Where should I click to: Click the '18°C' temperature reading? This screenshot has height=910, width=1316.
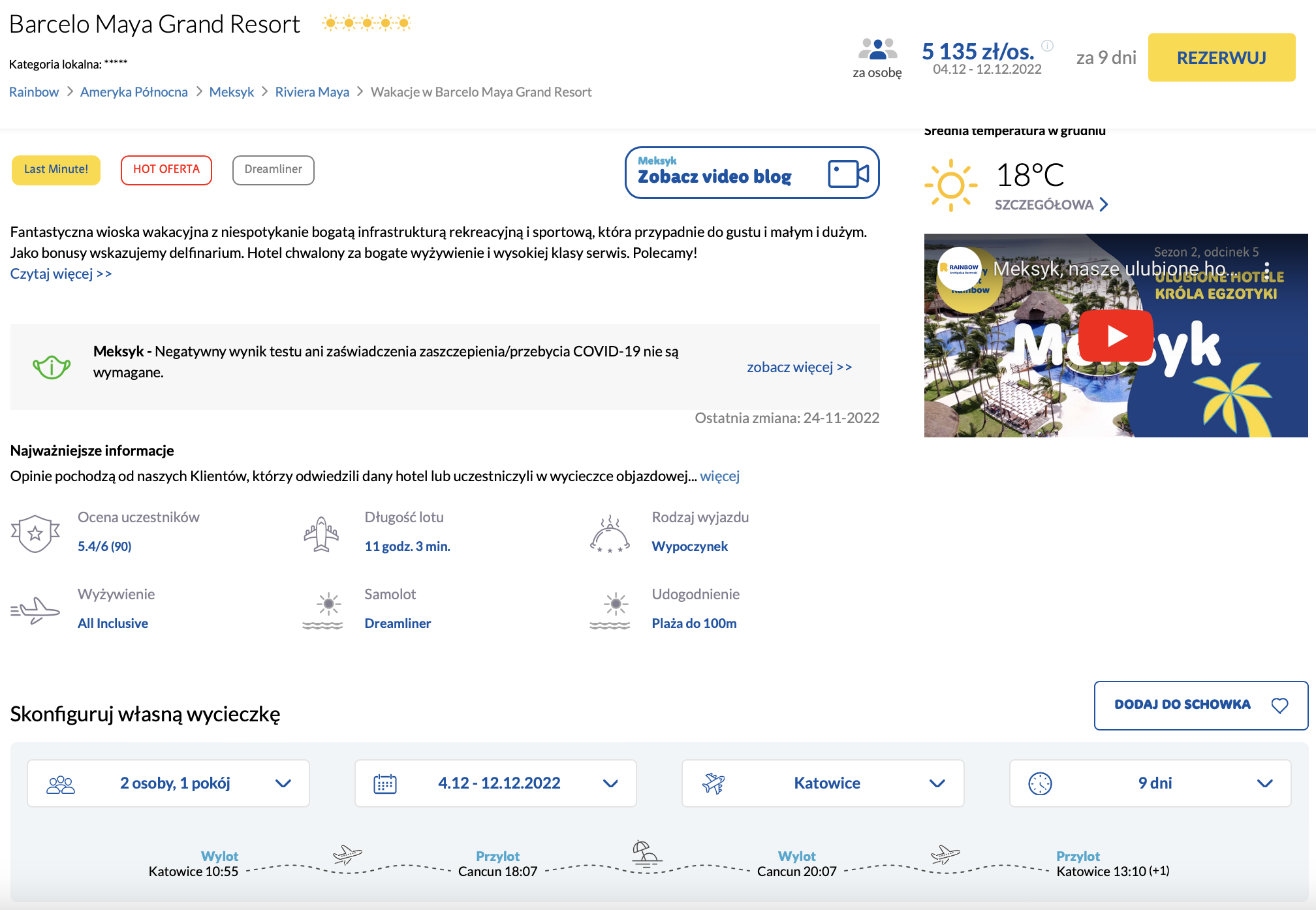pos(1030,175)
